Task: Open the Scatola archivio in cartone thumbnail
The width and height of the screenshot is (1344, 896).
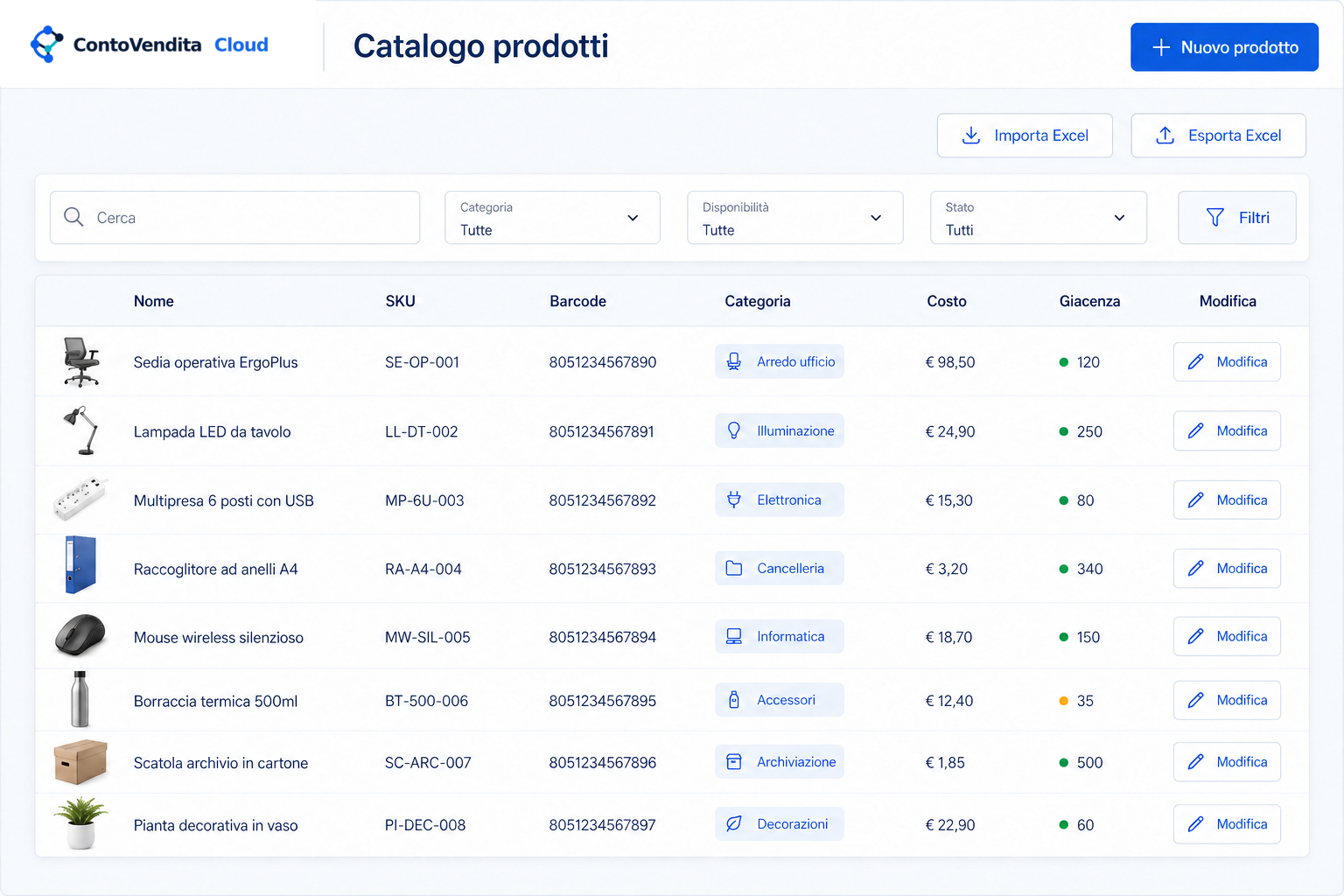Action: 80,762
